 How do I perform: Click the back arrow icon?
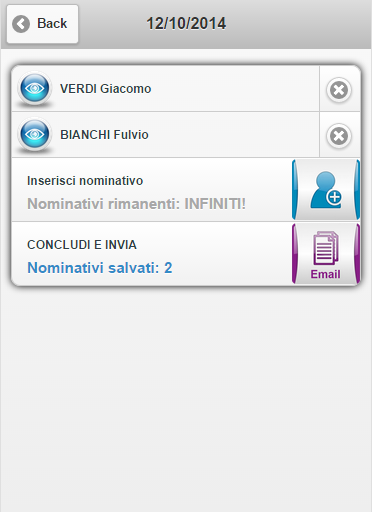click(21, 24)
